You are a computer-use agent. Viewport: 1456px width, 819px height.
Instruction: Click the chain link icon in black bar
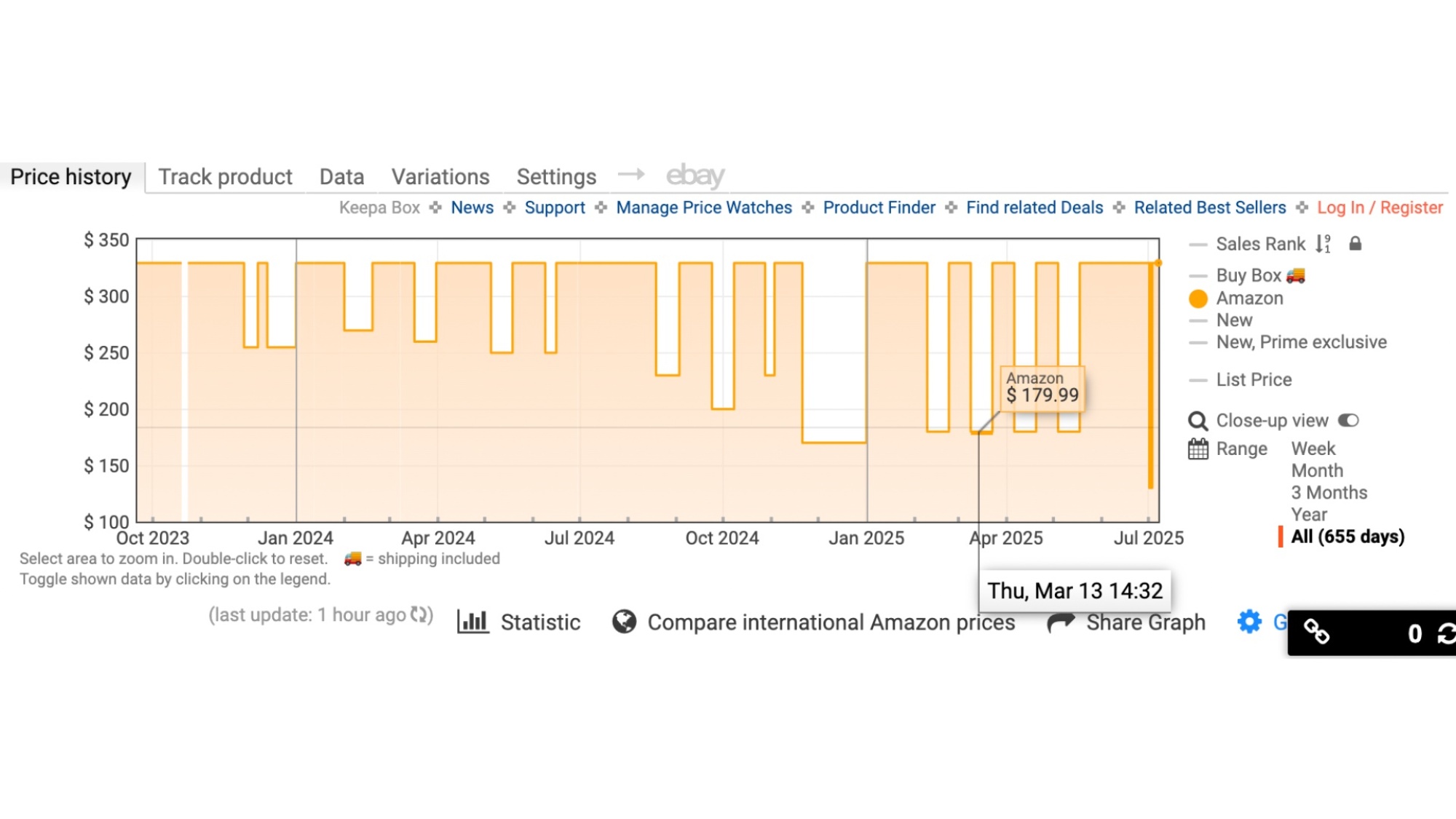point(1316,632)
